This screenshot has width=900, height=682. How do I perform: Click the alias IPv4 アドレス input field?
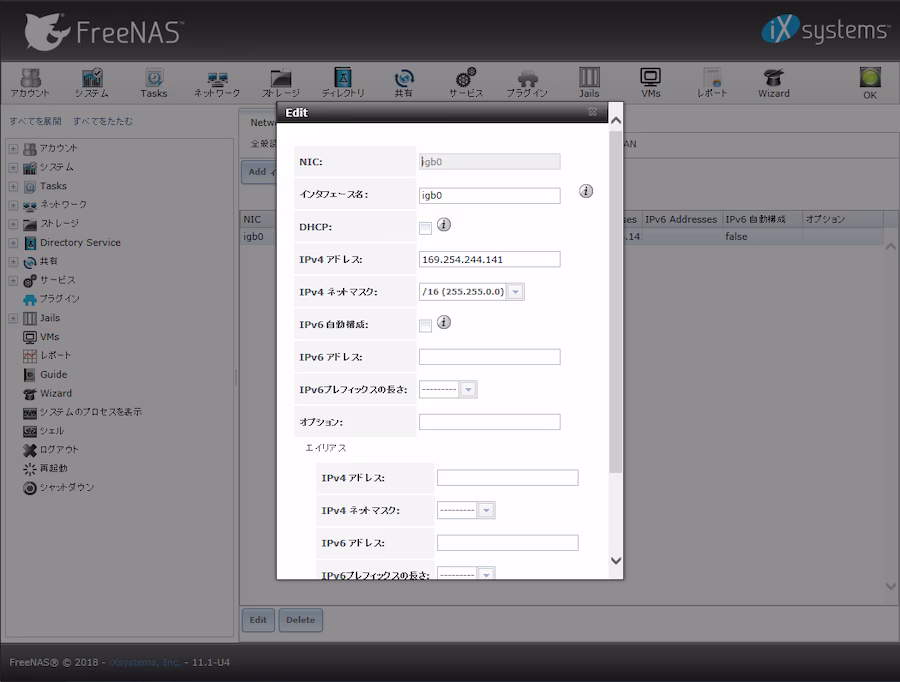(x=507, y=478)
